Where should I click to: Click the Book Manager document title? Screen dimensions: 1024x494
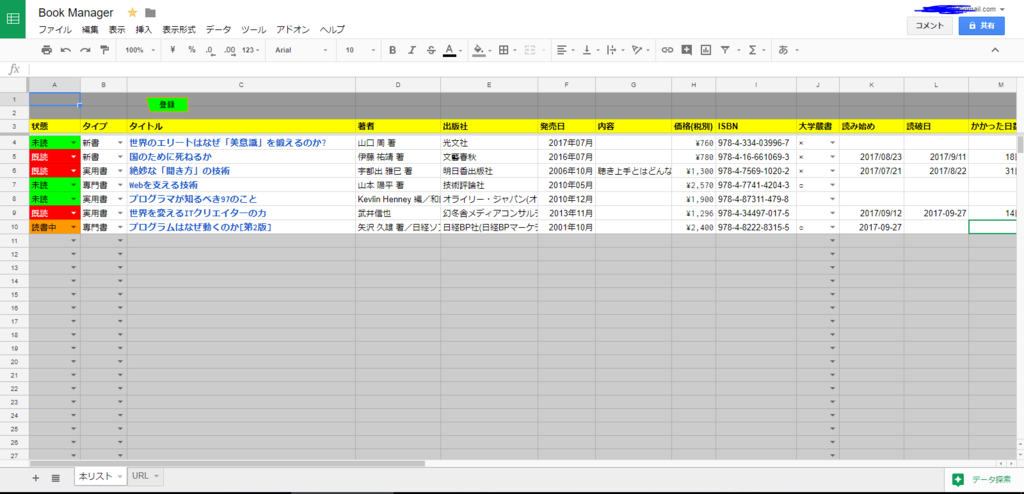tap(76, 12)
